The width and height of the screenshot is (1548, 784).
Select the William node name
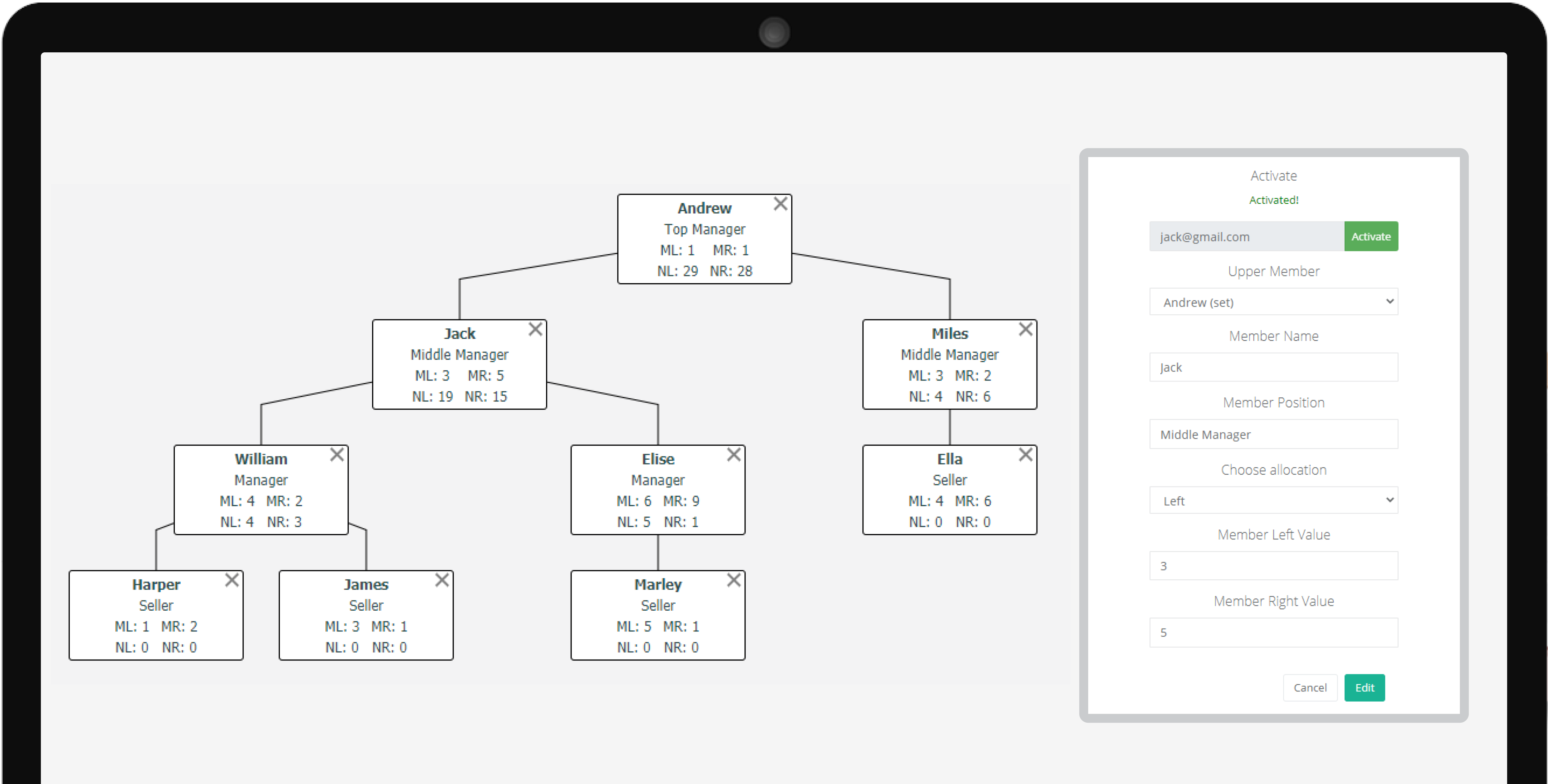pyautogui.click(x=261, y=459)
